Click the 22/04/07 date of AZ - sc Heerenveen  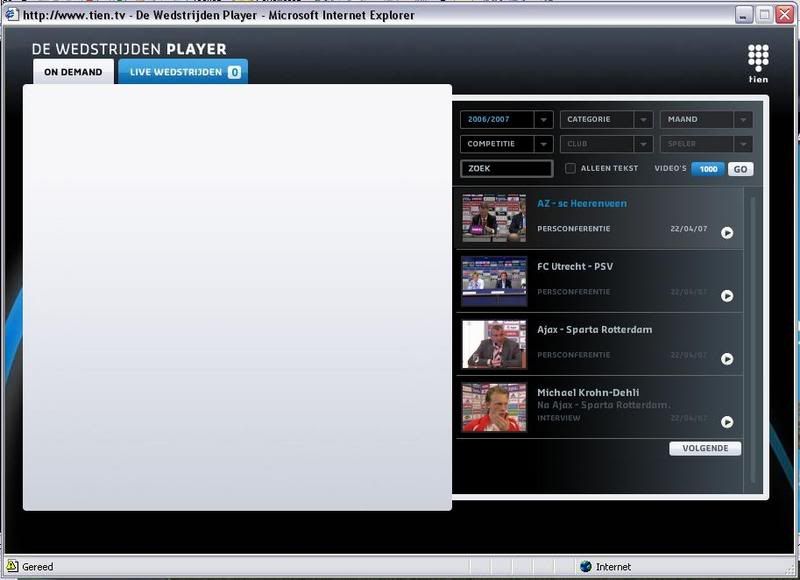pos(689,229)
